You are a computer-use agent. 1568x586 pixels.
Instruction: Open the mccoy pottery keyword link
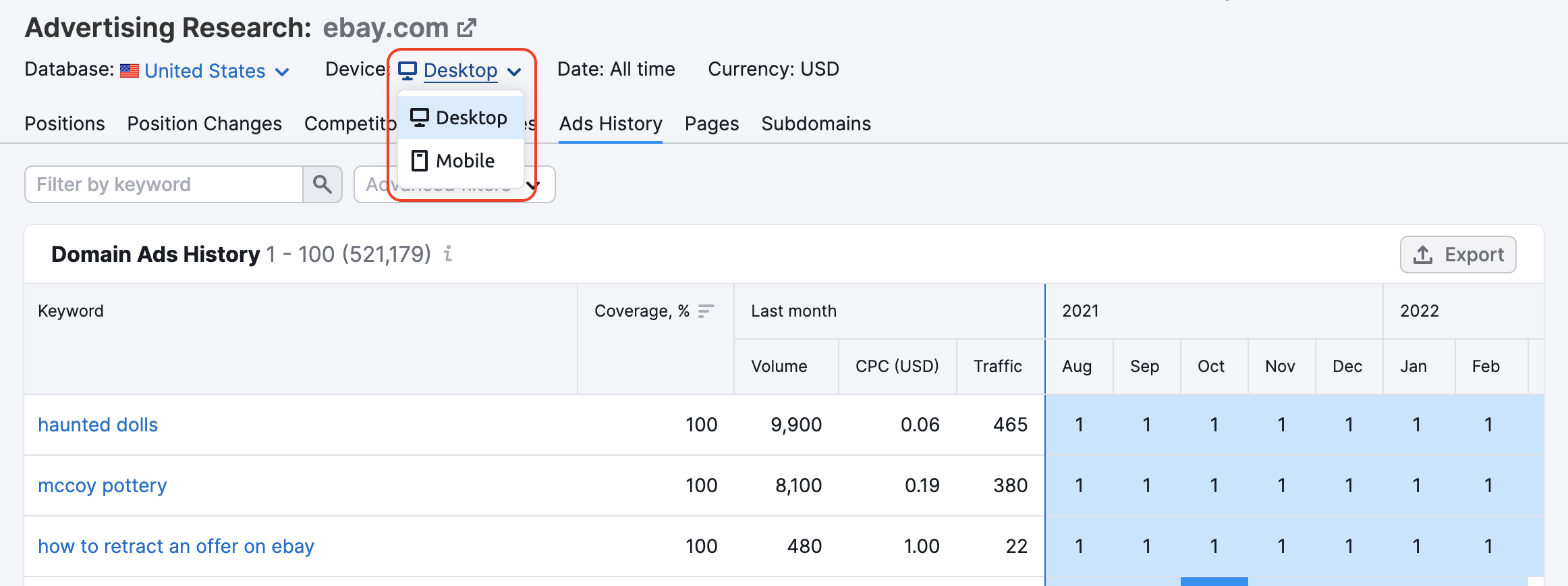pyautogui.click(x=102, y=485)
